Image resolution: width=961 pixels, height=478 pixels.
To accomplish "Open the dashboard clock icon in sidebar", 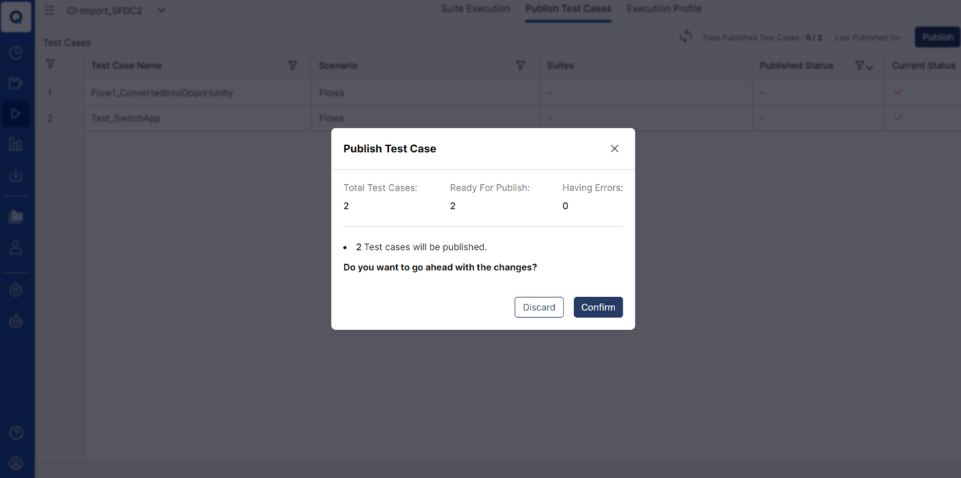I will point(16,53).
